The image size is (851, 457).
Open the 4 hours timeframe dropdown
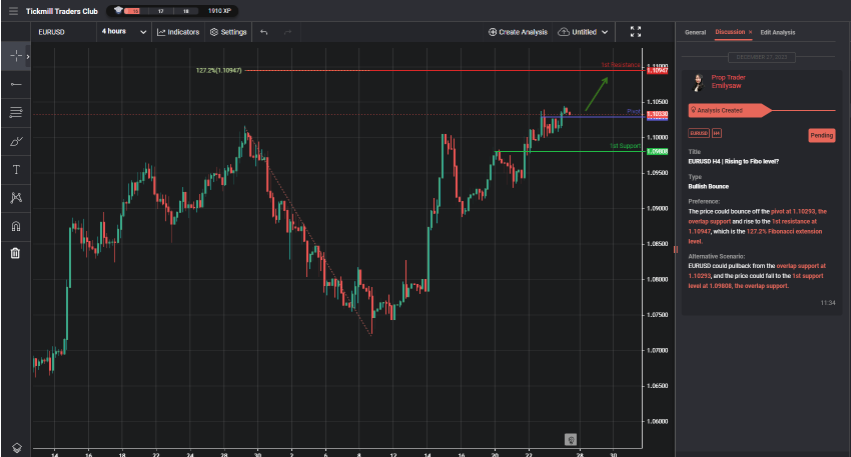(x=124, y=32)
